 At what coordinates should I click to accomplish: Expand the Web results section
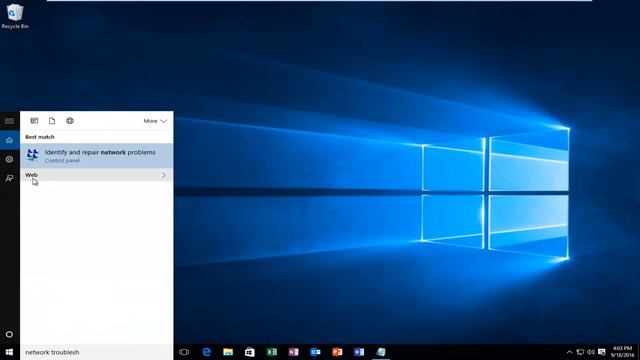[x=97, y=175]
